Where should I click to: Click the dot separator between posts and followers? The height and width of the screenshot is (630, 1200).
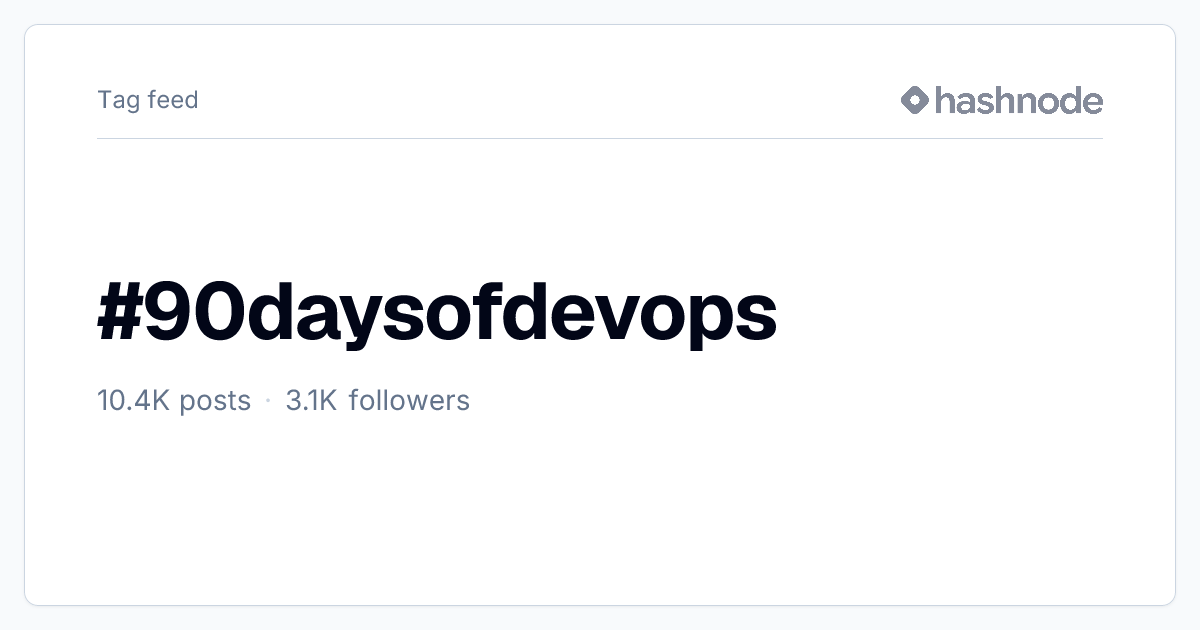point(268,401)
